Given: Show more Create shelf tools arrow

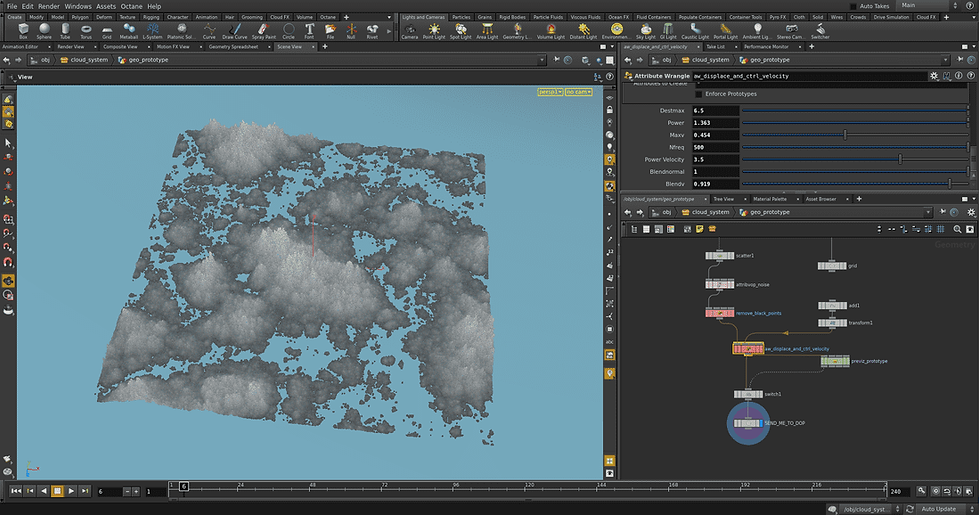Looking at the screenshot, I should 390,31.
